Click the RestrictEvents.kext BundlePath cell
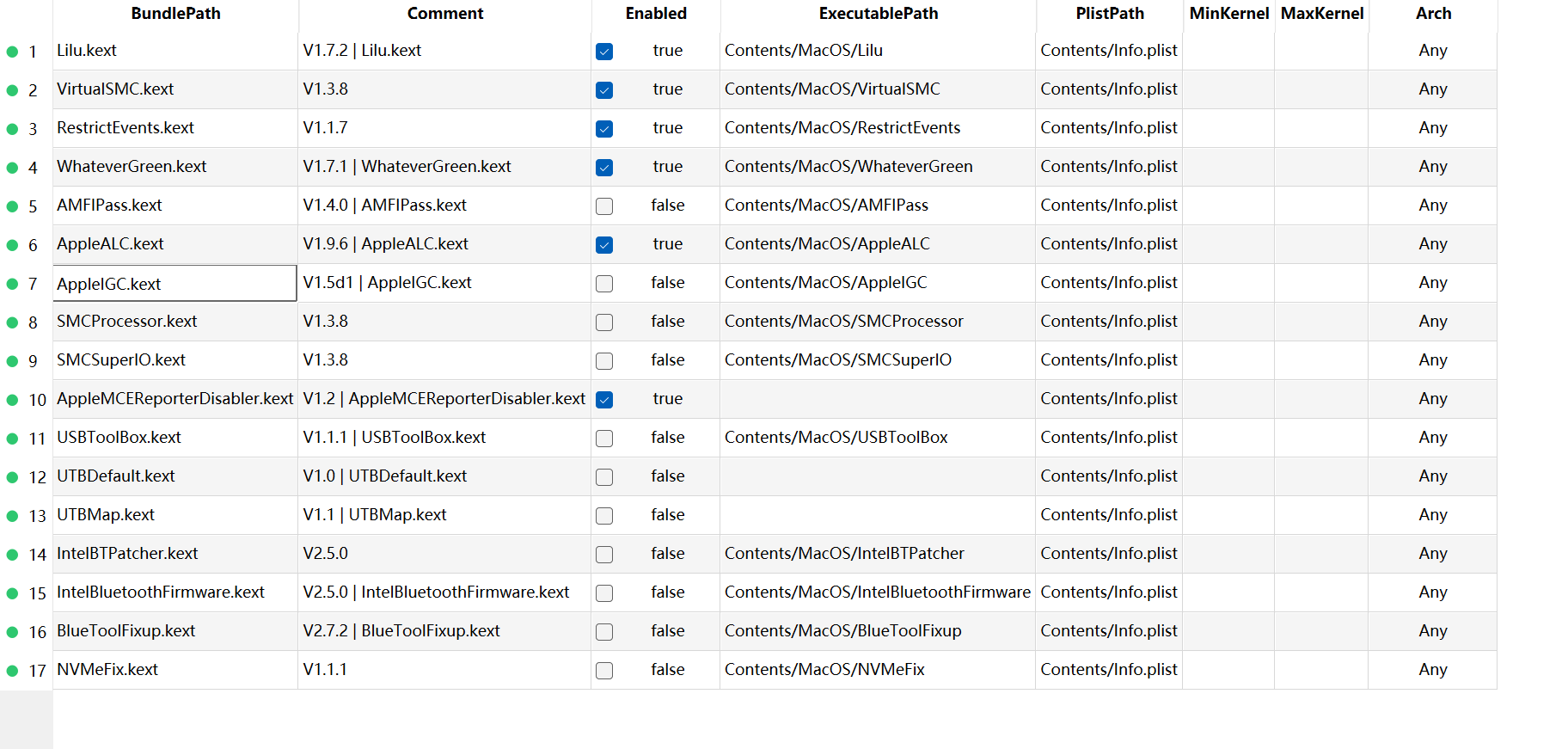The image size is (1568, 749). tap(175, 128)
